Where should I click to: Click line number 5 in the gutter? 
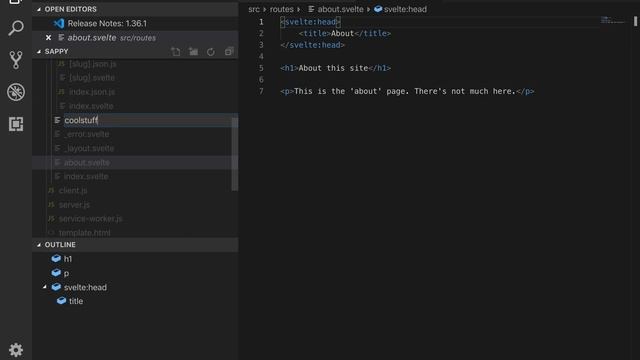tap(261, 68)
